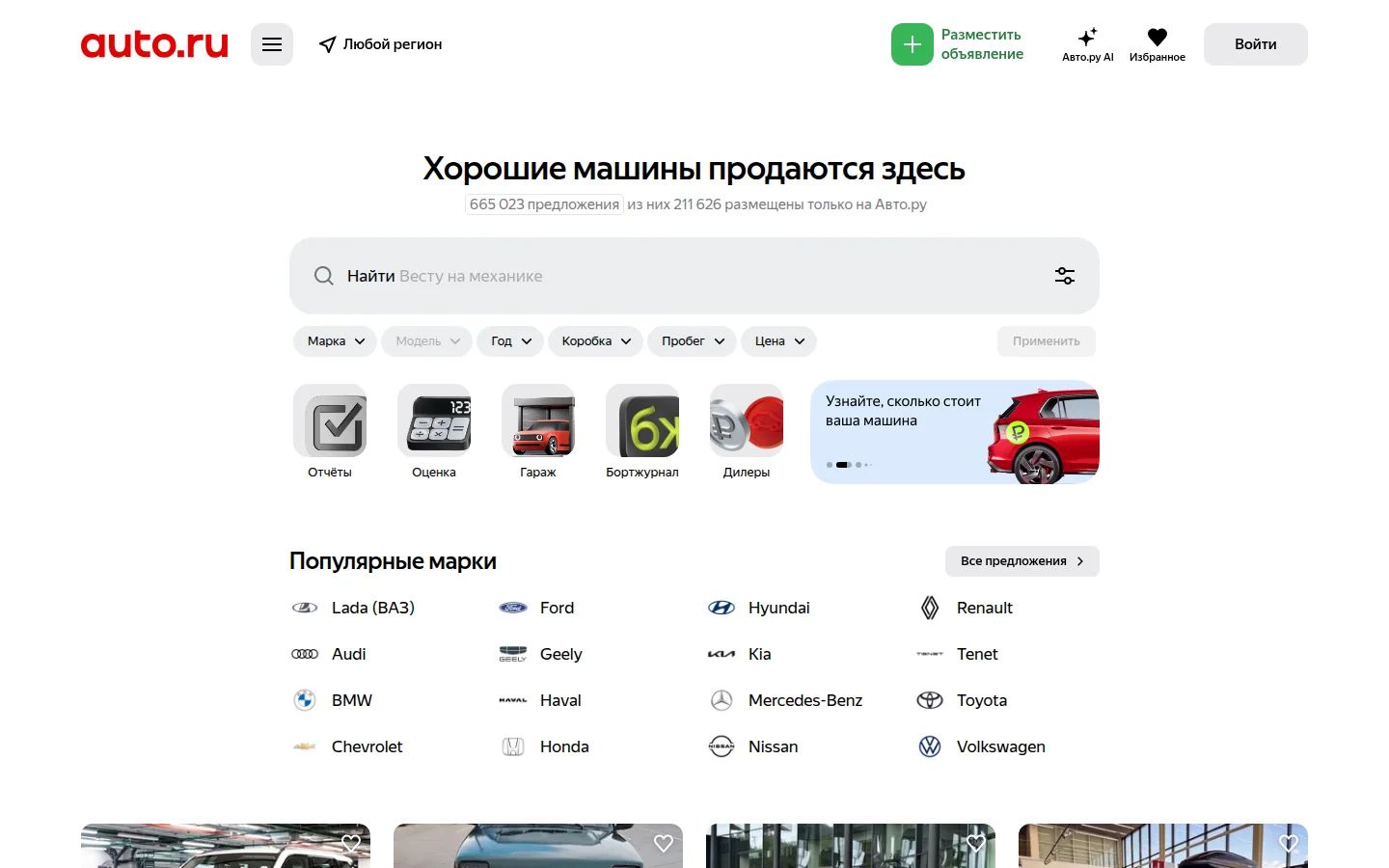
Task: Click the Найти search input field
Action: (694, 276)
